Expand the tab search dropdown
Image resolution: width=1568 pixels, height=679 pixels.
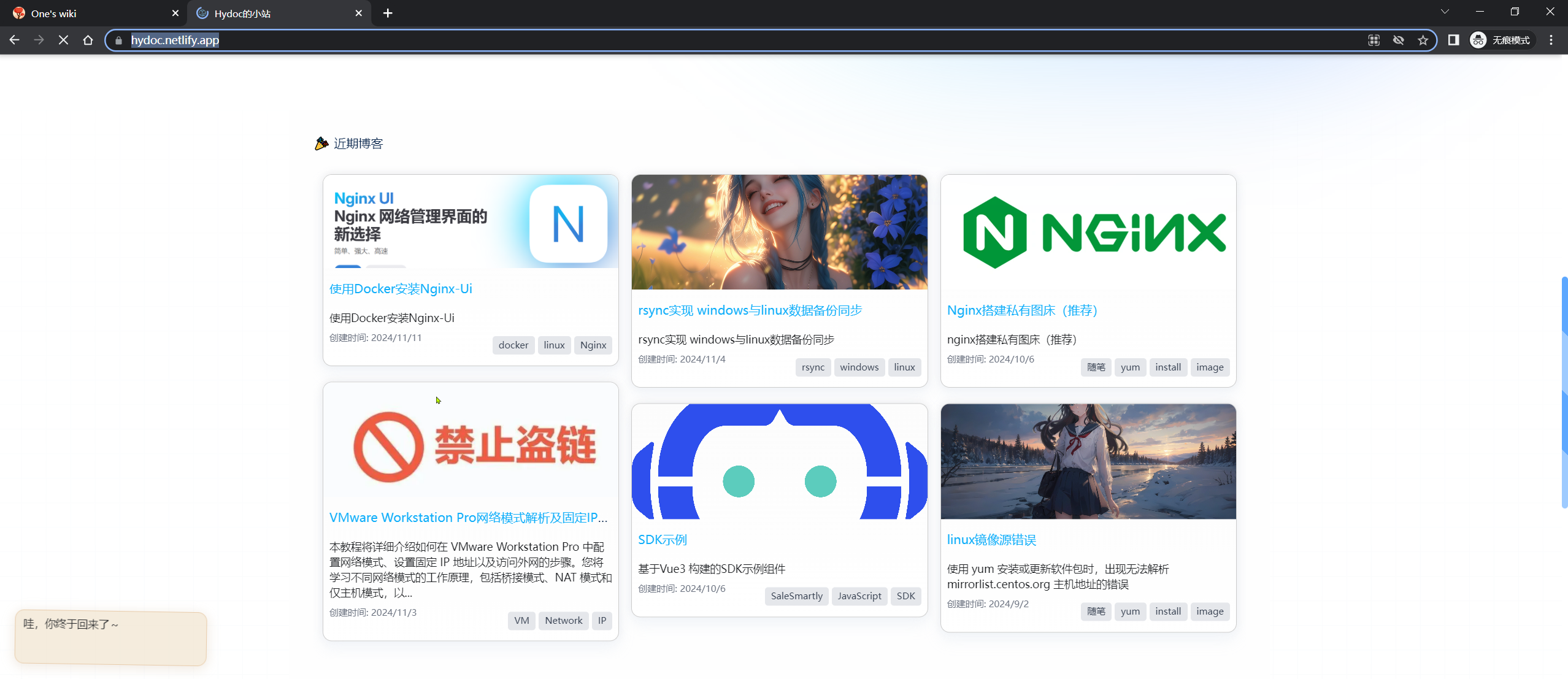pyautogui.click(x=1445, y=12)
